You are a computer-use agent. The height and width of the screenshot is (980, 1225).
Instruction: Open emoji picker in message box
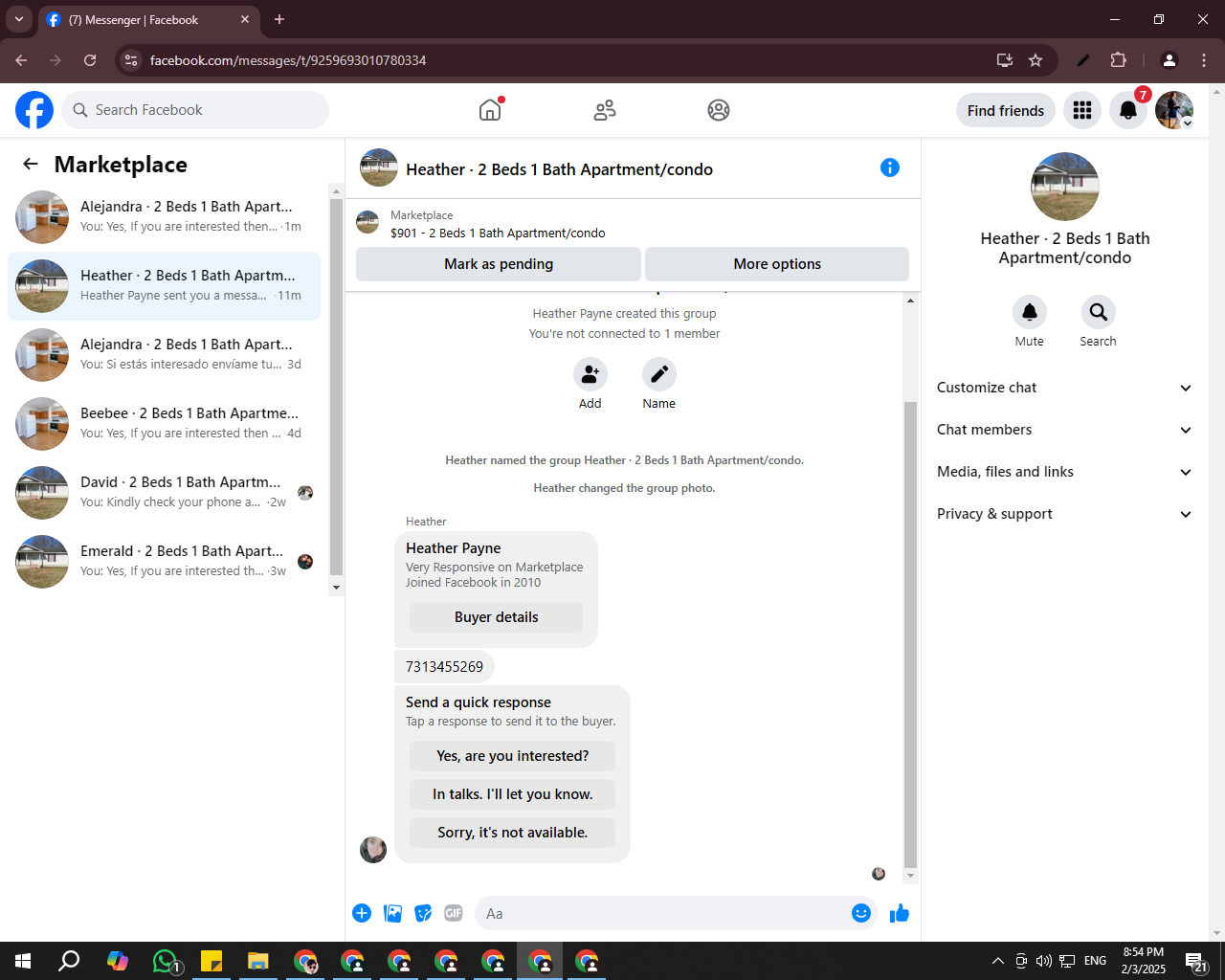[861, 913]
